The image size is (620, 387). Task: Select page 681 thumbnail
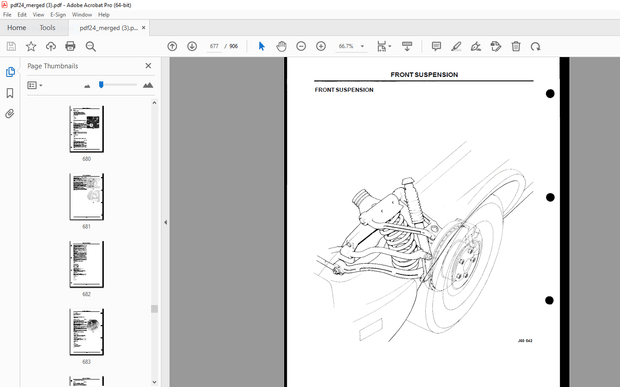point(87,197)
